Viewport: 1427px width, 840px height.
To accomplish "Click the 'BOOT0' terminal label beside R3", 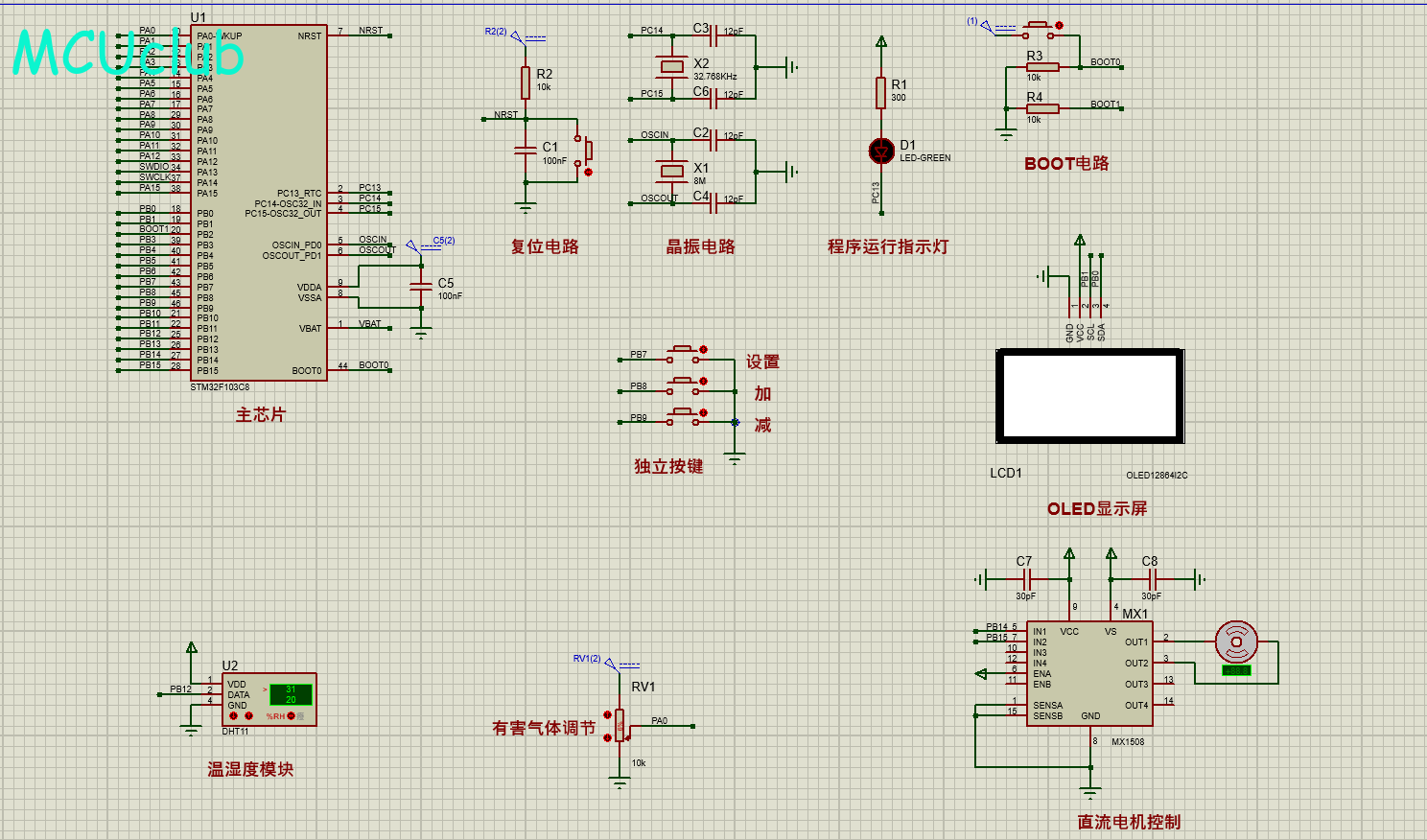I will pyautogui.click(x=1106, y=62).
